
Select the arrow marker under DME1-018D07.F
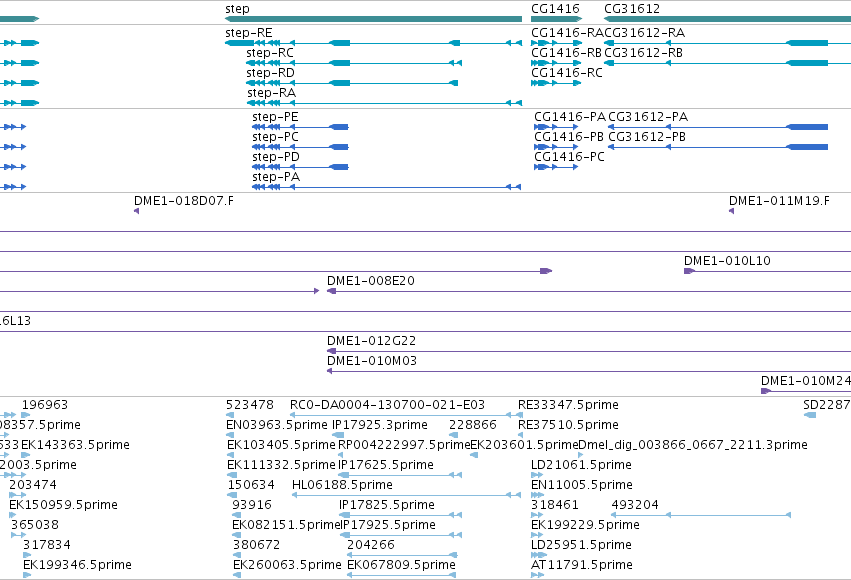point(137,211)
